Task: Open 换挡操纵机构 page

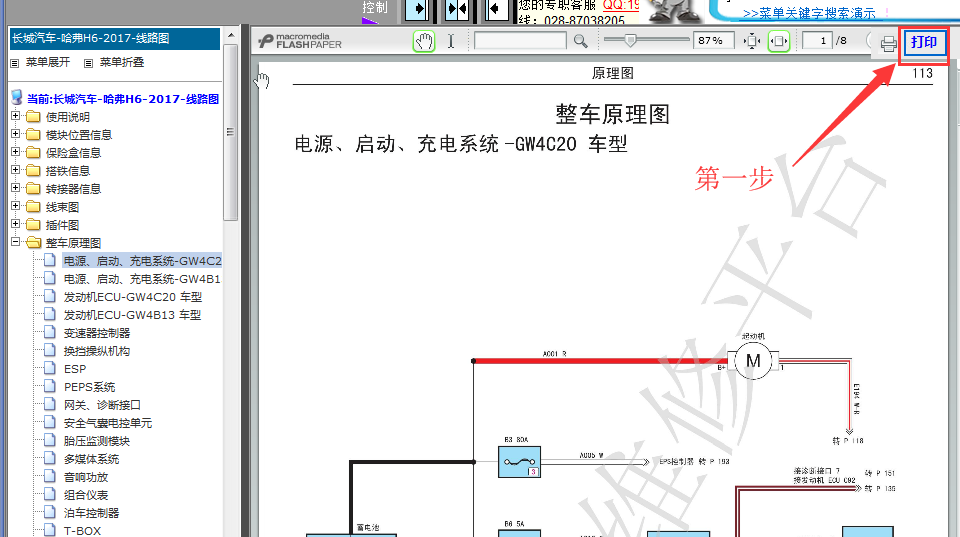Action: click(x=97, y=351)
